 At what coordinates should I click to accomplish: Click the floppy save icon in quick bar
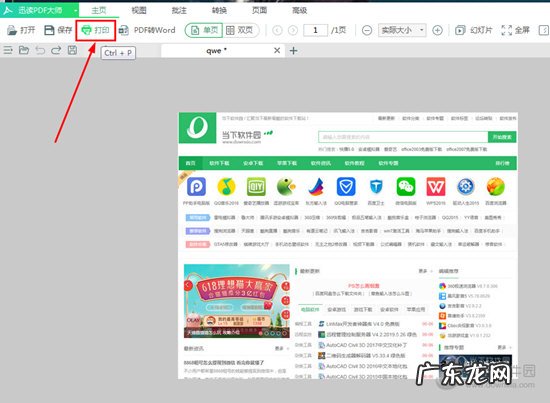pos(72,51)
